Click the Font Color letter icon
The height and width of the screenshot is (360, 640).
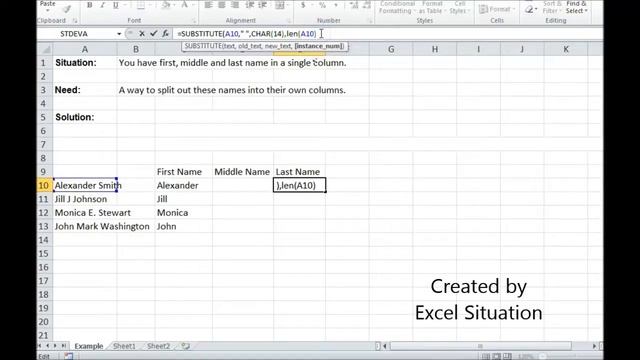[x=184, y=5]
